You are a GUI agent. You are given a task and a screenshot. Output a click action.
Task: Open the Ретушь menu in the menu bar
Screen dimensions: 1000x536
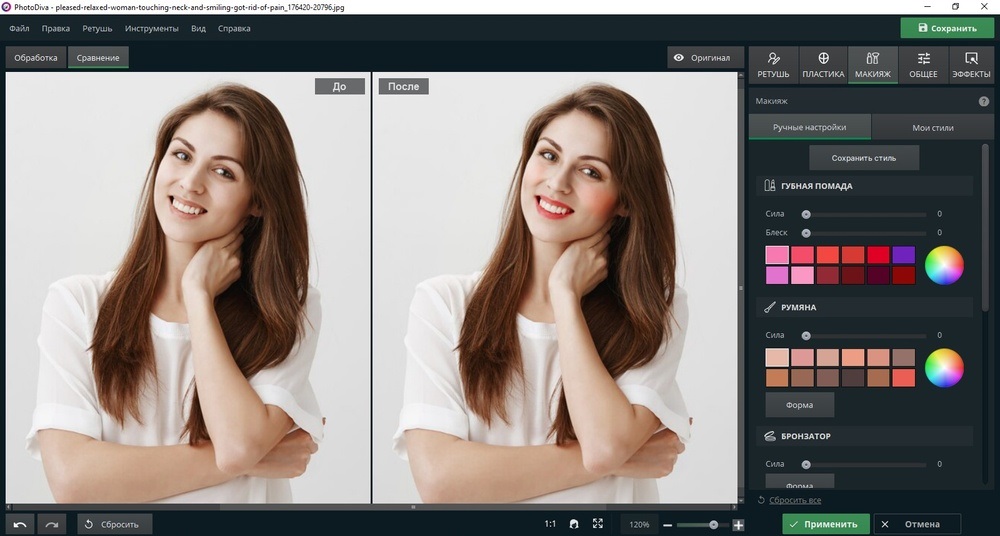click(x=97, y=28)
